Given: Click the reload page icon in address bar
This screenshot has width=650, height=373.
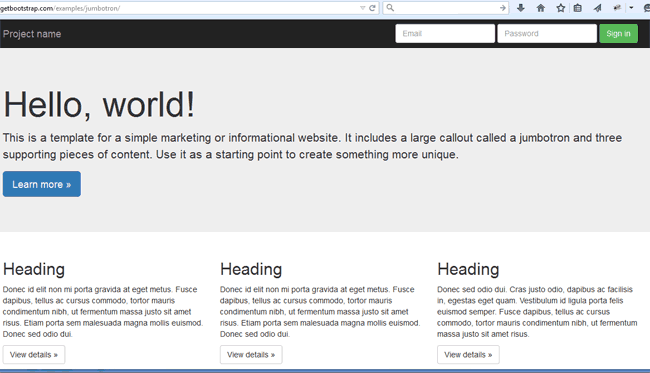Looking at the screenshot, I should (x=372, y=8).
